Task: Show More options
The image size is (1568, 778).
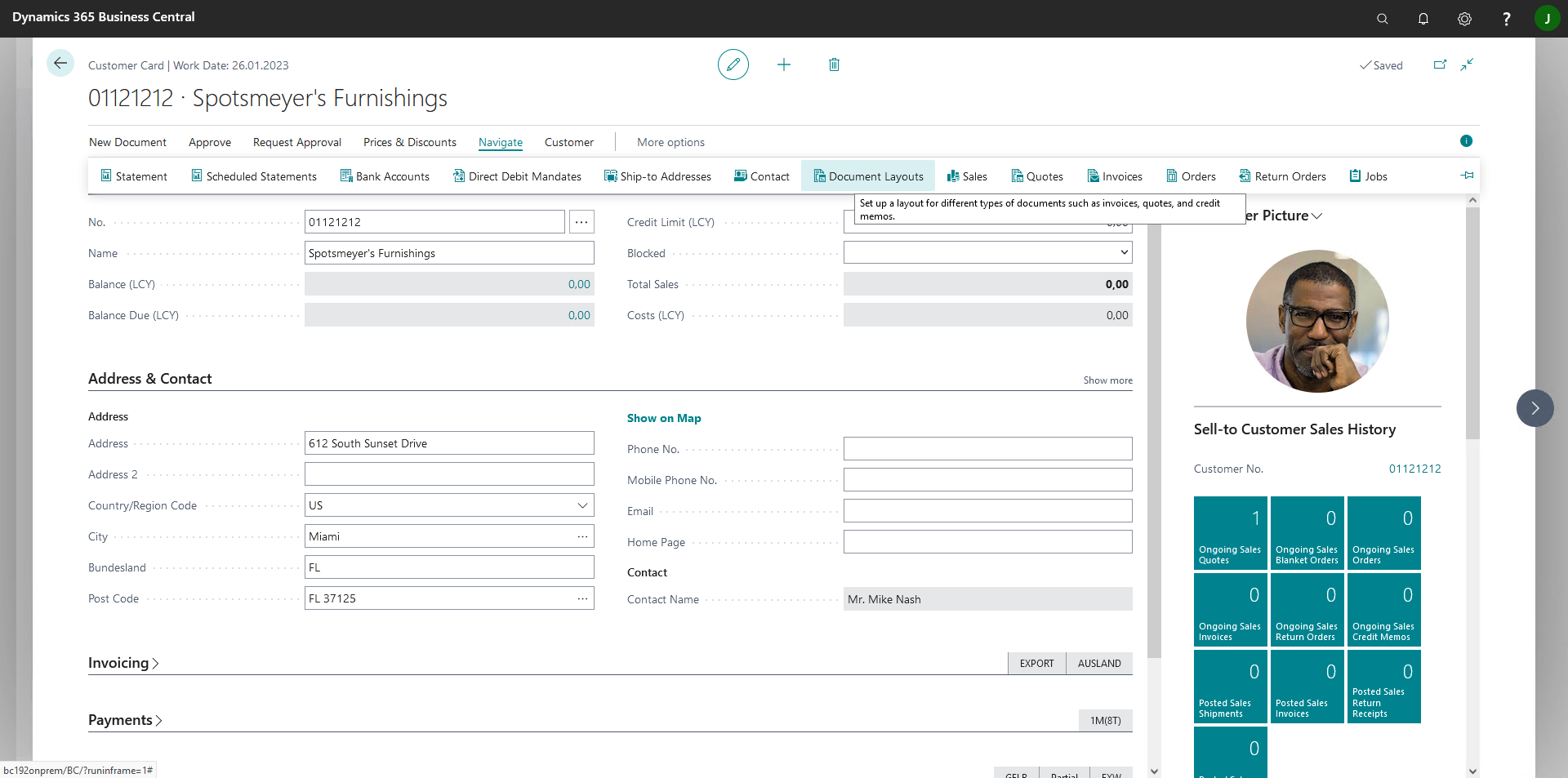Action: pos(670,142)
